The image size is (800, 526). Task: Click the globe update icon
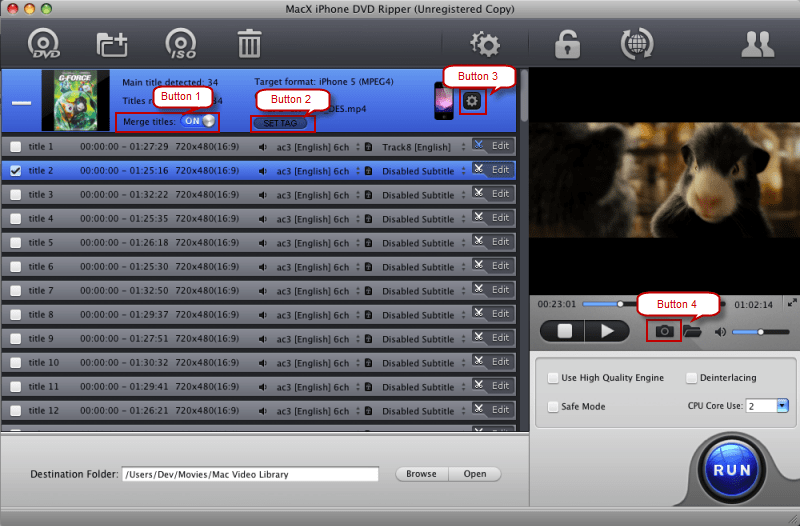pyautogui.click(x=637, y=44)
